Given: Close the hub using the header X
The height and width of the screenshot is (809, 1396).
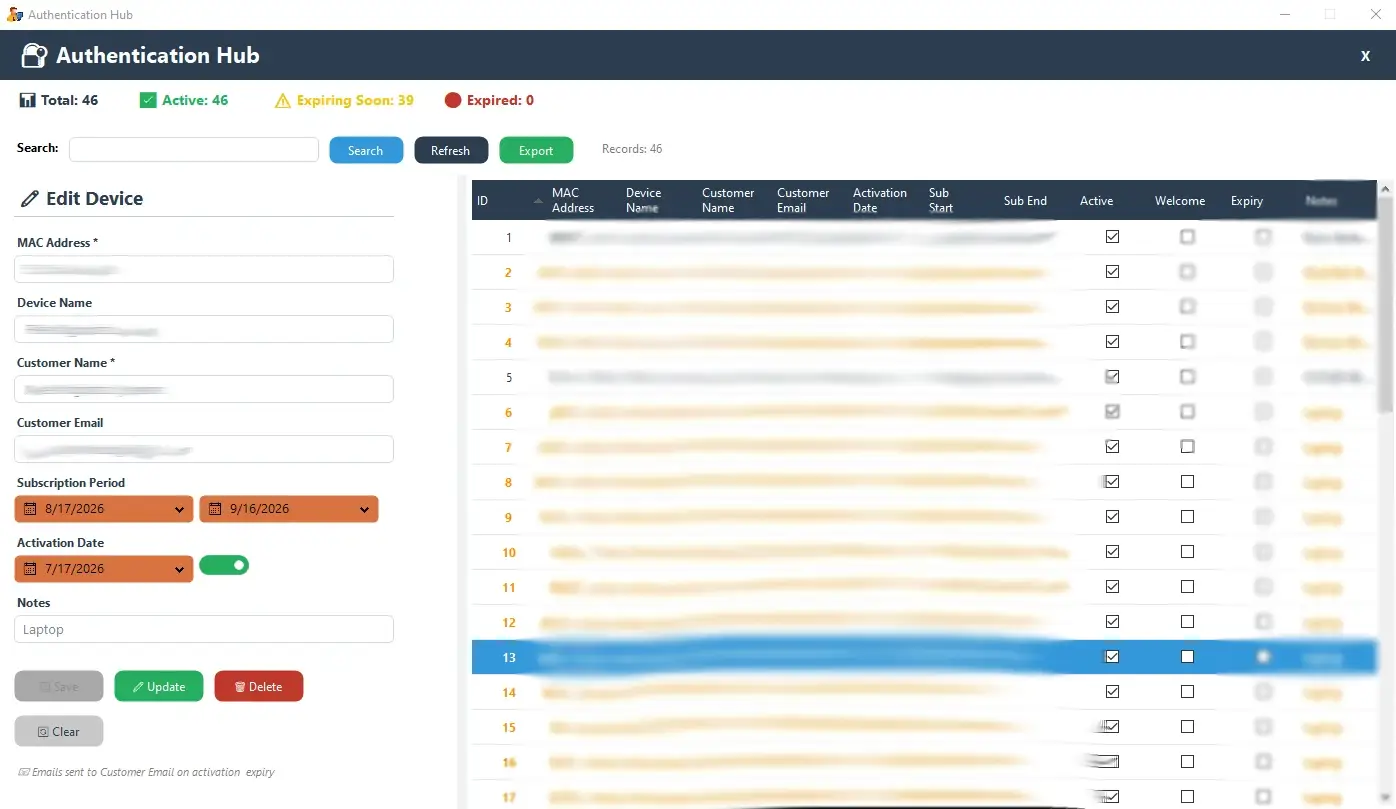Looking at the screenshot, I should click(1365, 56).
